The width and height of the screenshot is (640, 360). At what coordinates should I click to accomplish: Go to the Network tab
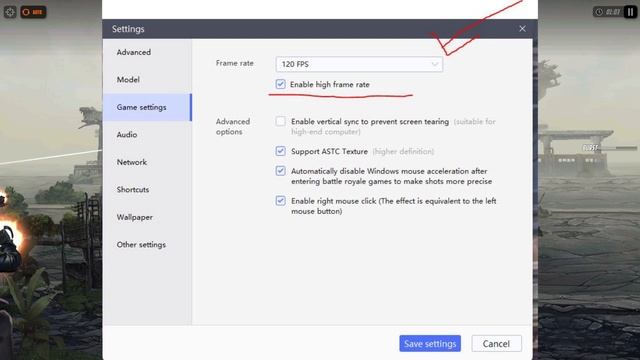(147, 162)
